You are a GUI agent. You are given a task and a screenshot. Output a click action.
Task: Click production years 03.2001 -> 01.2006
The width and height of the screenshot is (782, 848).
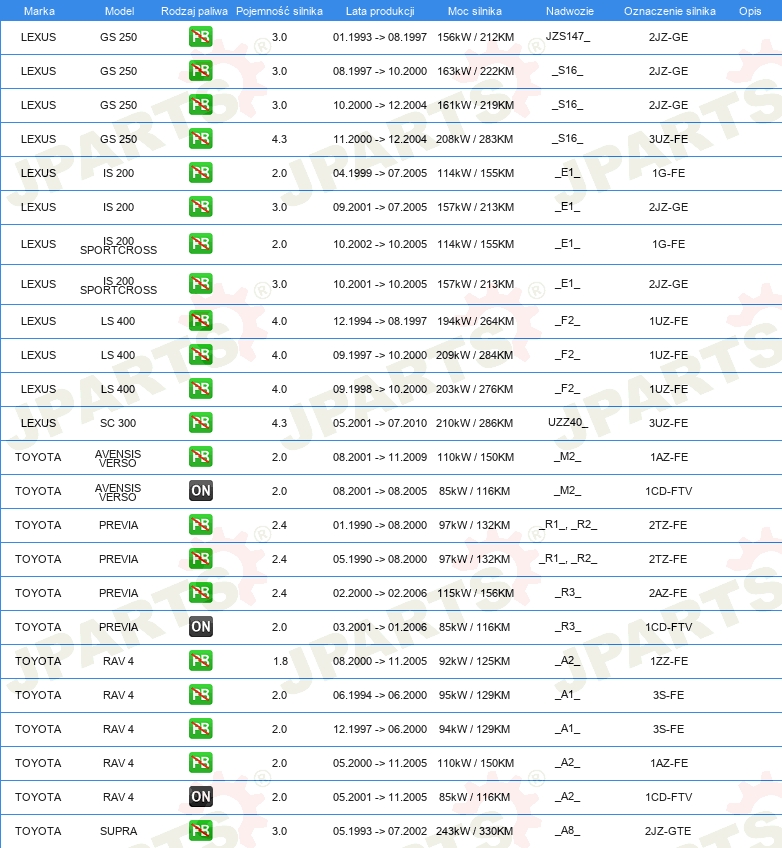pos(380,627)
